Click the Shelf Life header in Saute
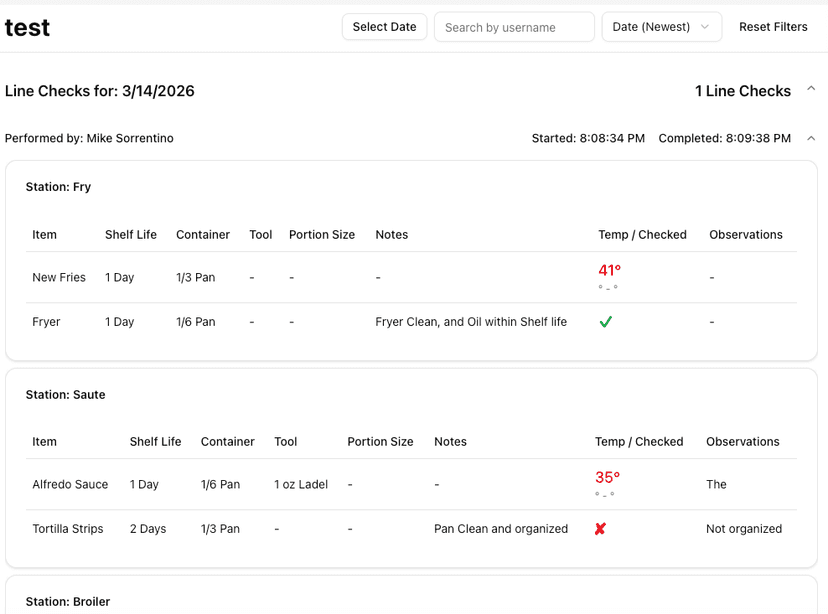Image resolution: width=828 pixels, height=614 pixels. (155, 442)
